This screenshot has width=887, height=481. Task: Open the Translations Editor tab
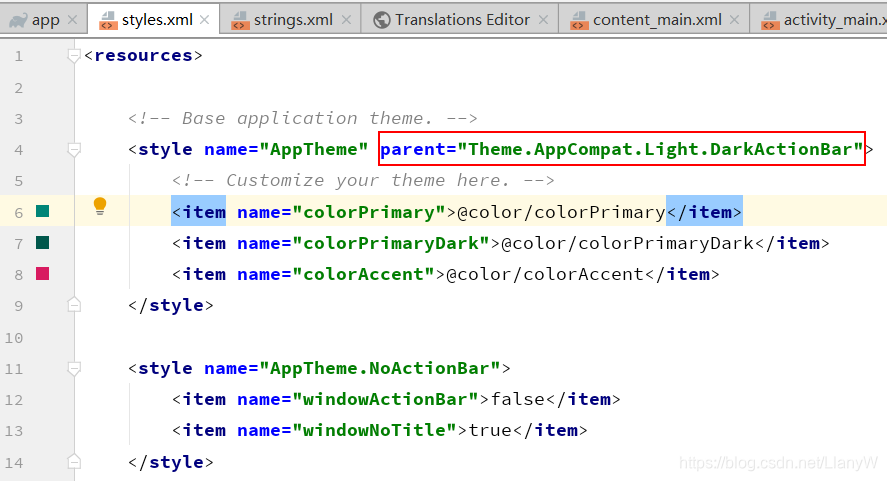coord(460,20)
